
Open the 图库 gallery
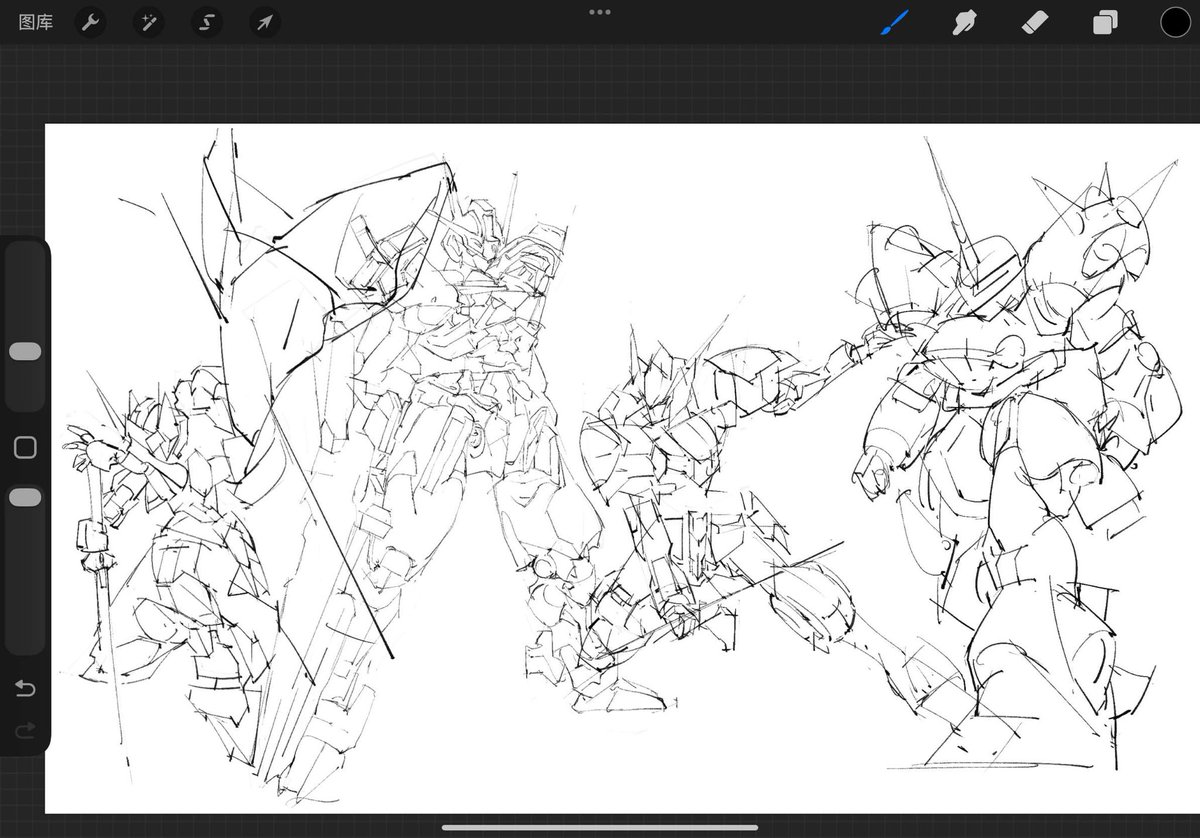click(x=35, y=22)
